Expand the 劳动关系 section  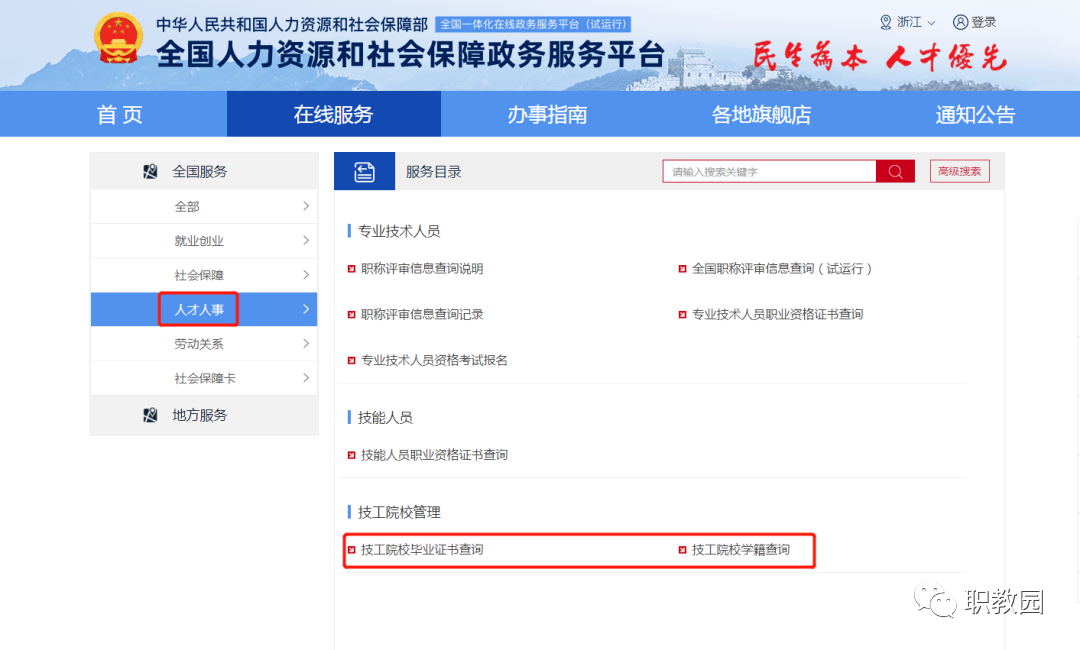click(198, 343)
